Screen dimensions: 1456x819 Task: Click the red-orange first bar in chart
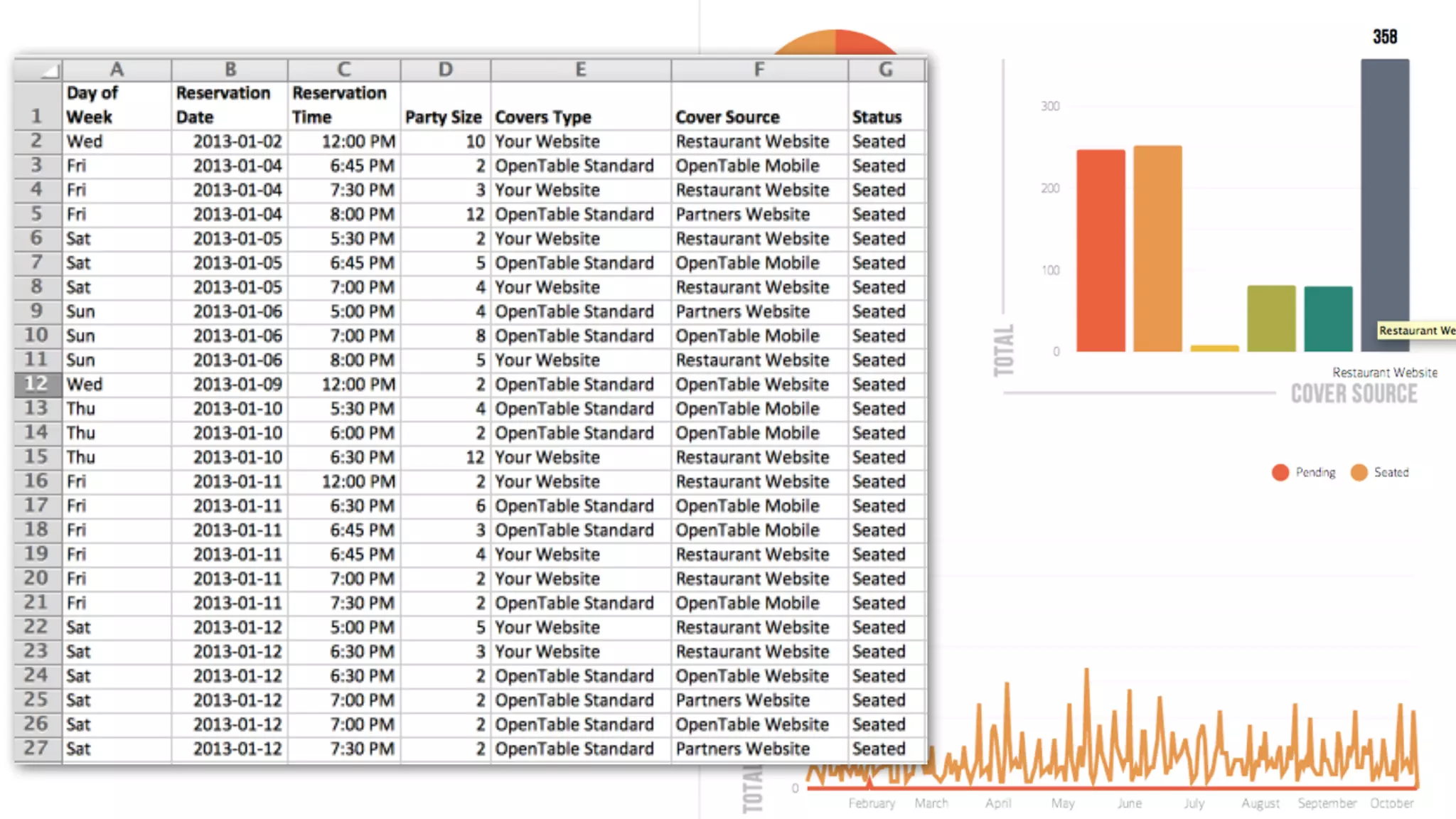pos(1101,250)
